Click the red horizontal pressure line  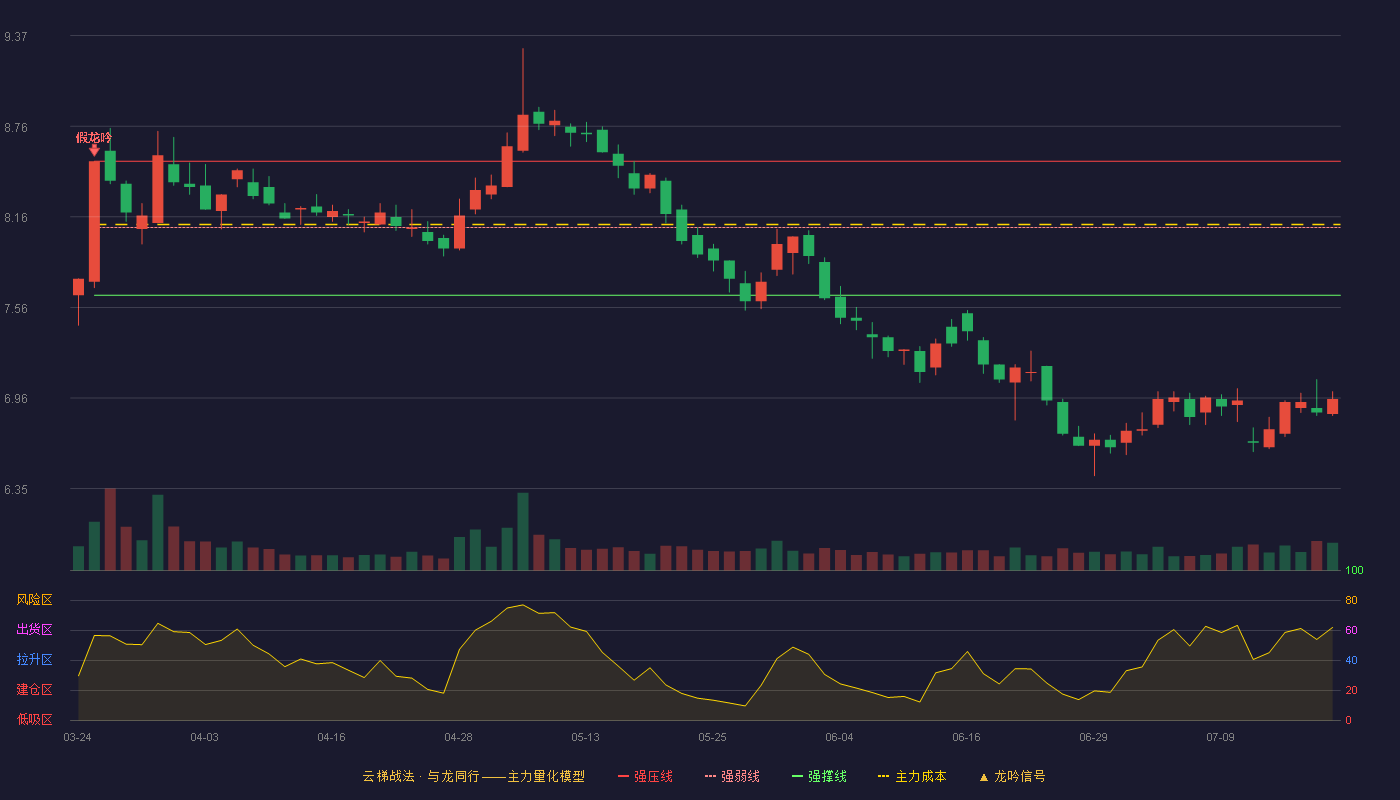(715, 161)
